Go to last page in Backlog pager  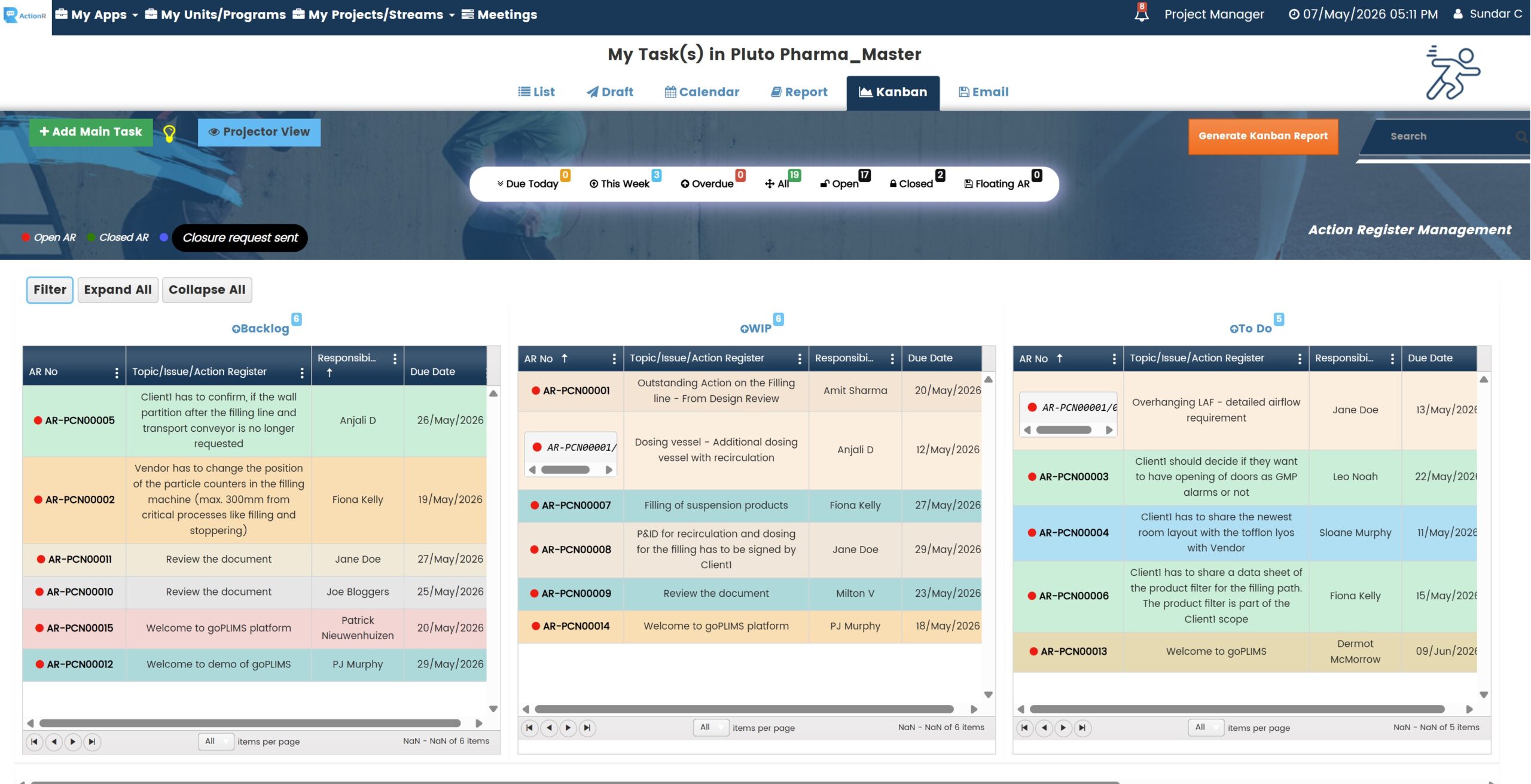(92, 742)
